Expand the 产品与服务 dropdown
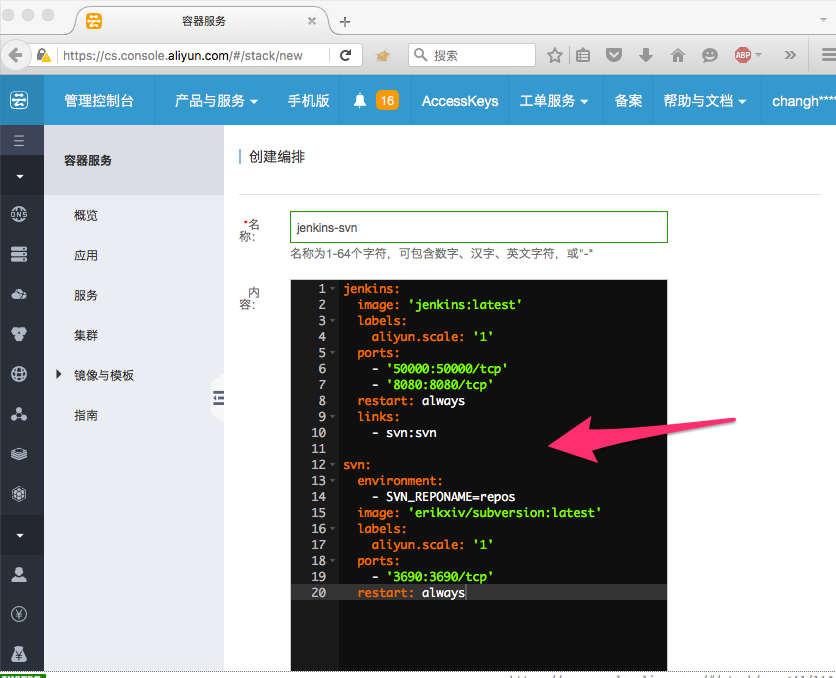 pyautogui.click(x=216, y=100)
